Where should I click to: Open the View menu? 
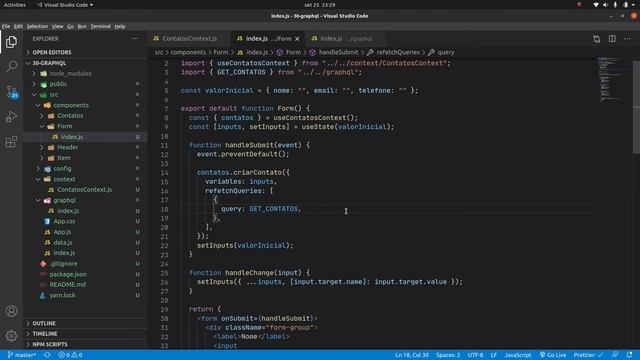pos(57,27)
